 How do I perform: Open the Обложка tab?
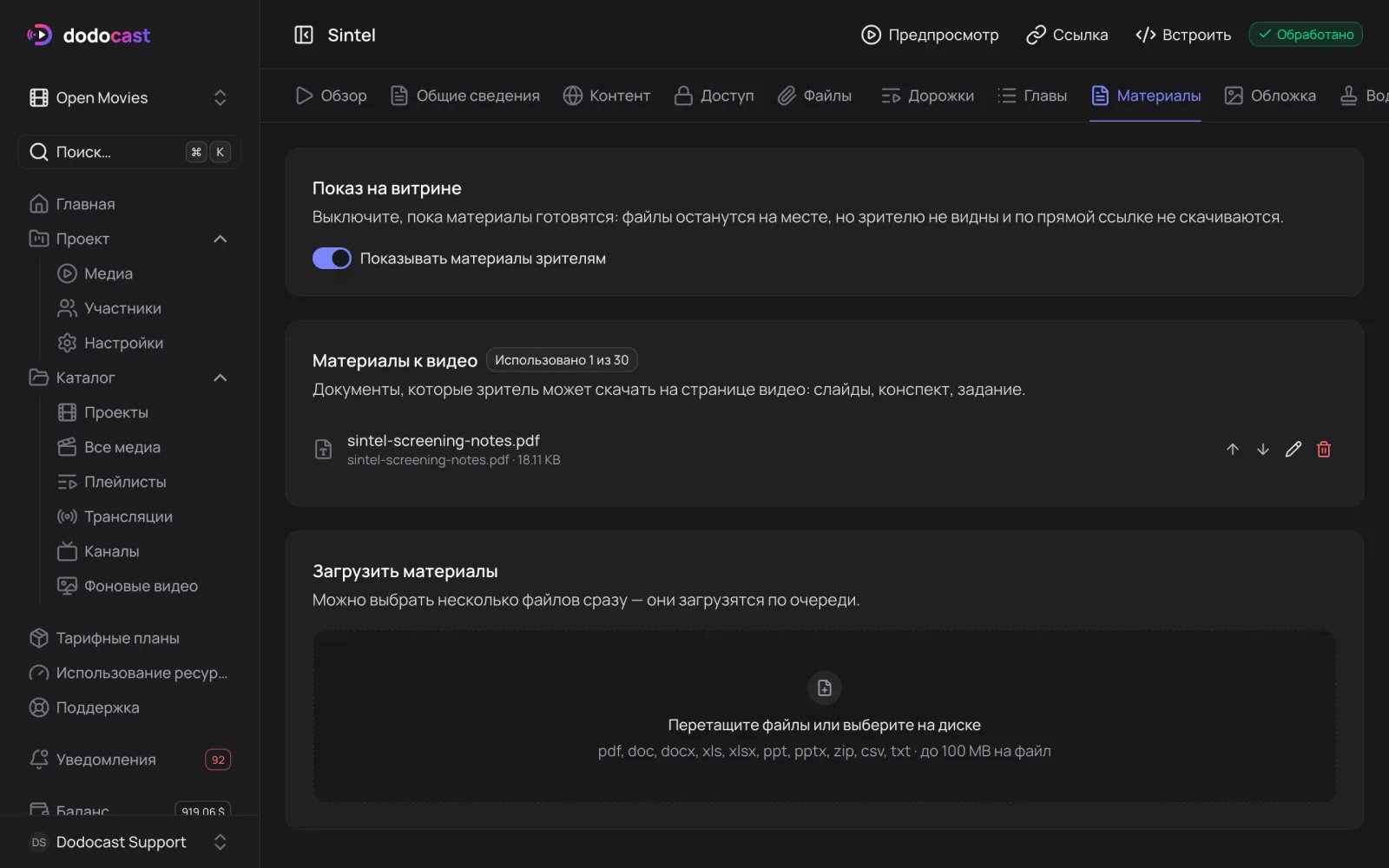point(1270,95)
